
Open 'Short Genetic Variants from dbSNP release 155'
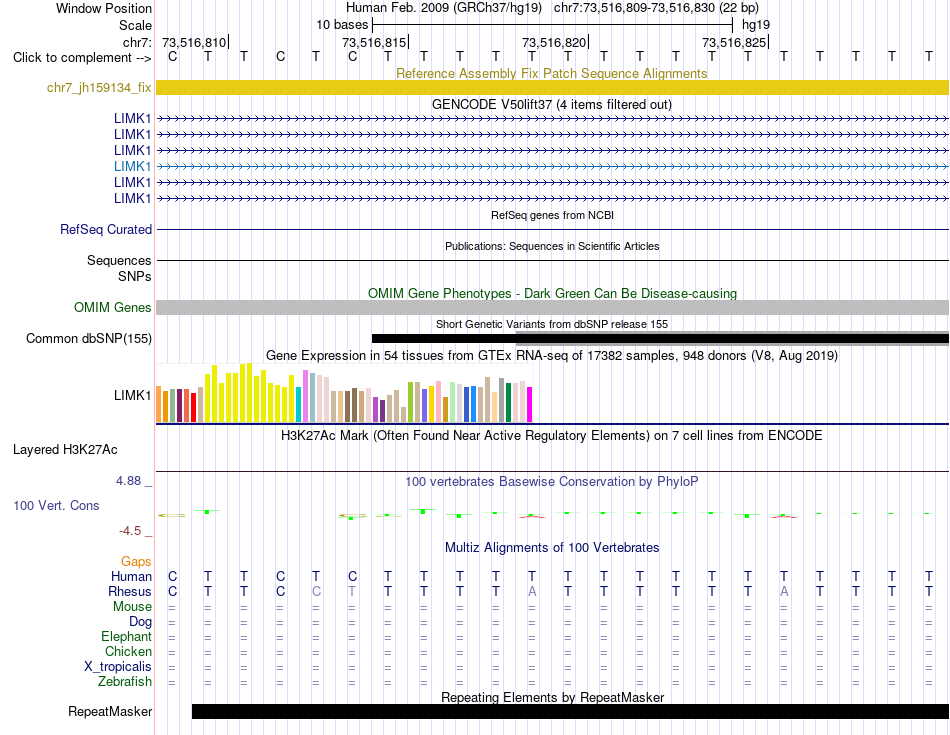(x=551, y=324)
